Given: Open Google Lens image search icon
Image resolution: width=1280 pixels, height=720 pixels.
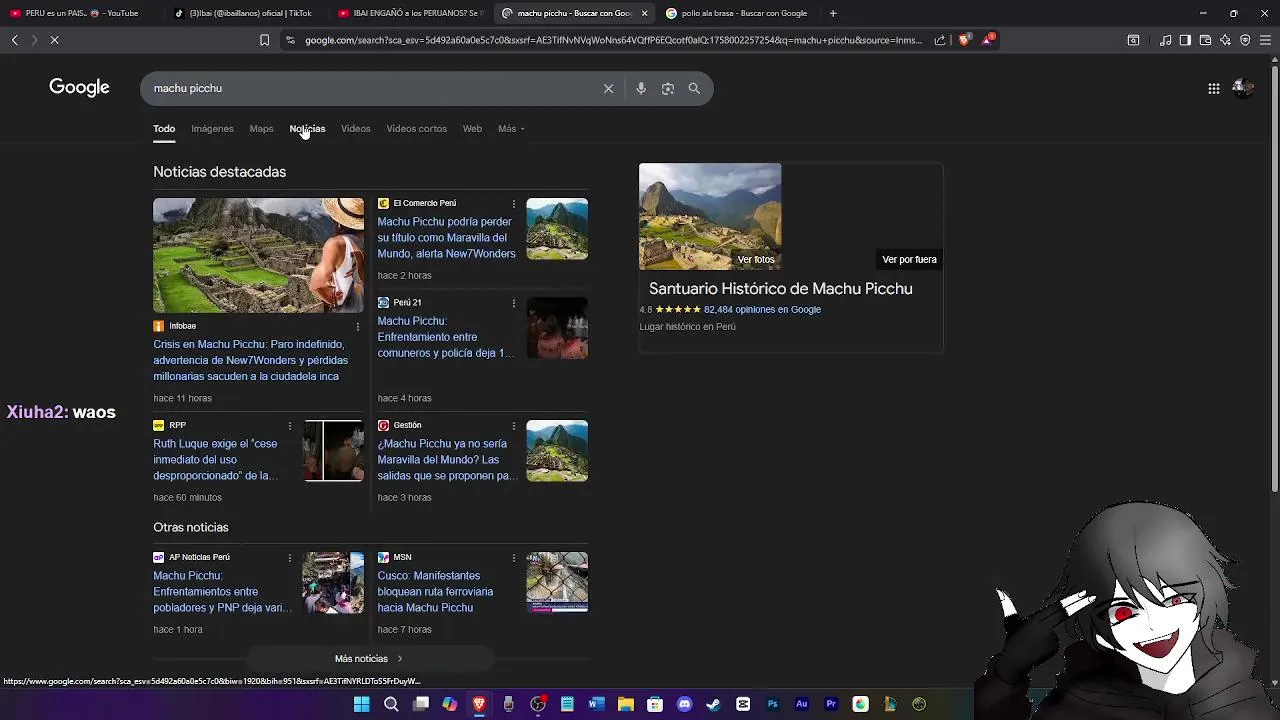Looking at the screenshot, I should [x=668, y=88].
